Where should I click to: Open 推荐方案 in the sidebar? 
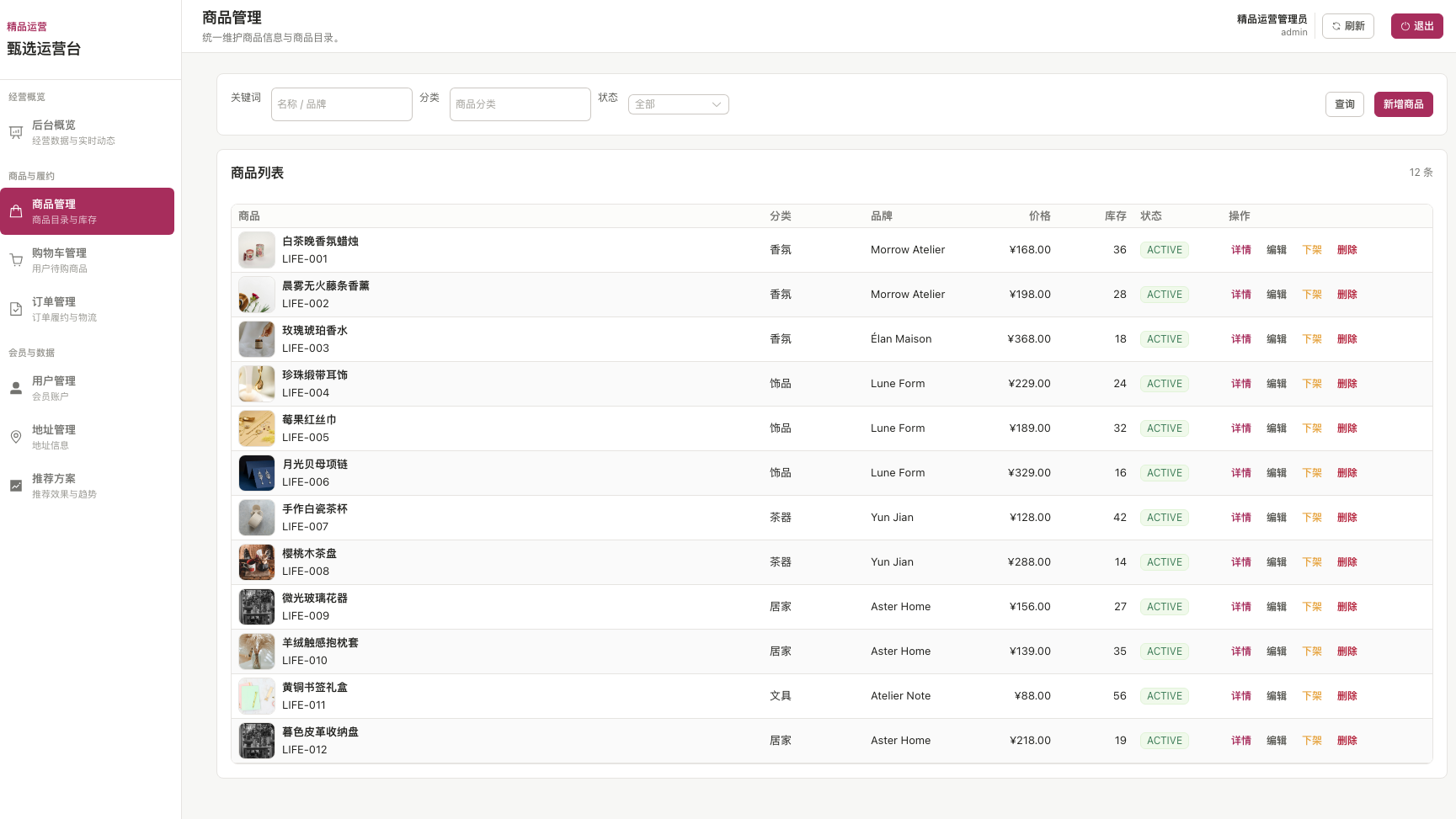pos(88,486)
